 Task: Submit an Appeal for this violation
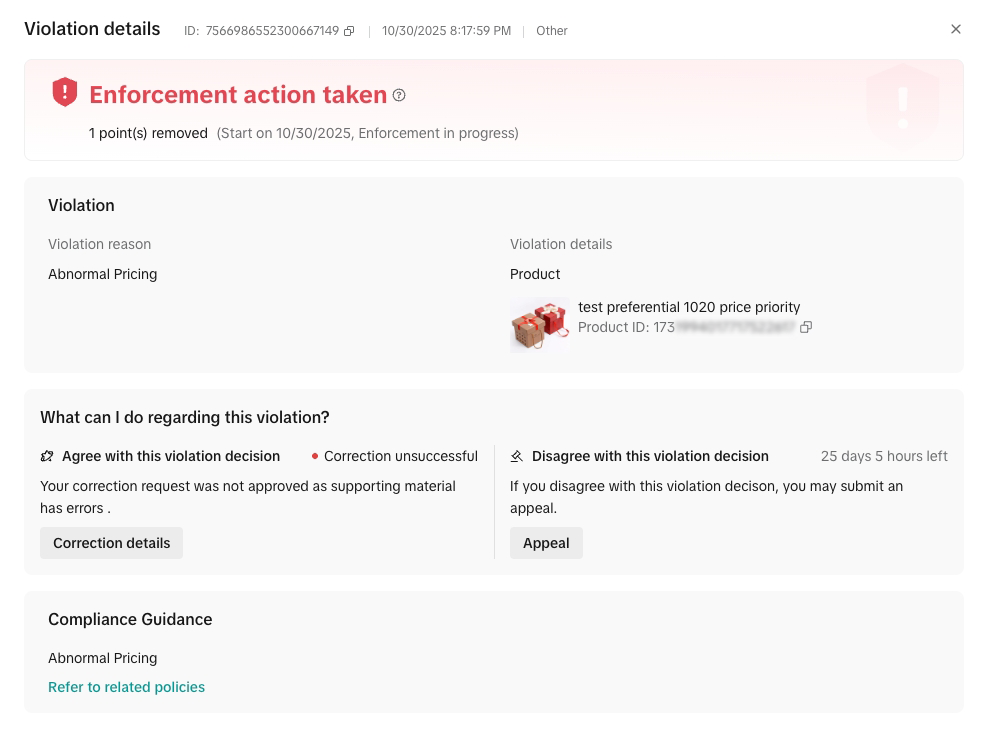[x=546, y=543]
